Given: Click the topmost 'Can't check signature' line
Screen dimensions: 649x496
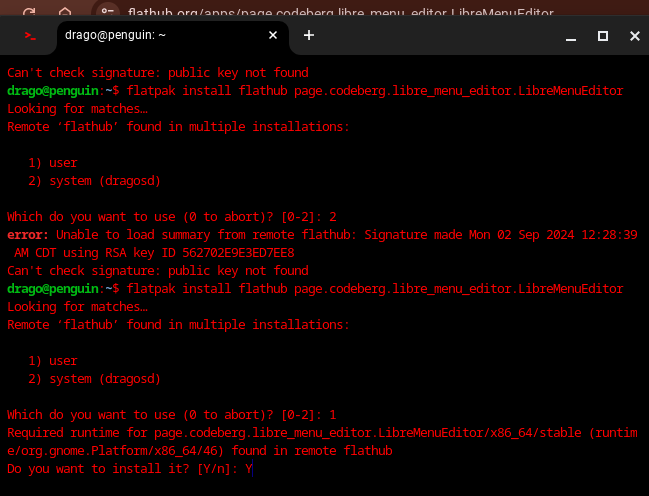Looking at the screenshot, I should coord(158,72).
